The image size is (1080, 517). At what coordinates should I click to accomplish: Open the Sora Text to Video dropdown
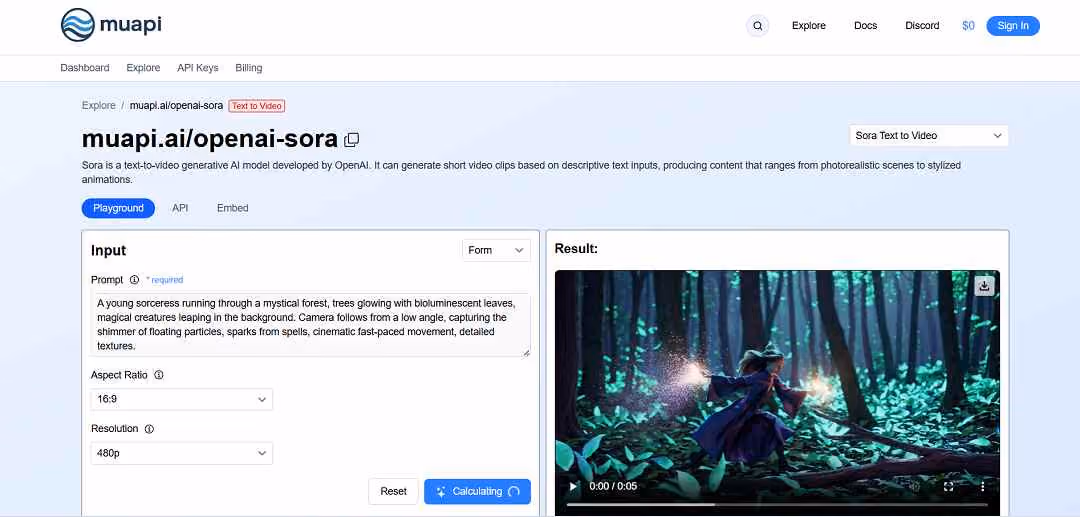click(x=928, y=136)
